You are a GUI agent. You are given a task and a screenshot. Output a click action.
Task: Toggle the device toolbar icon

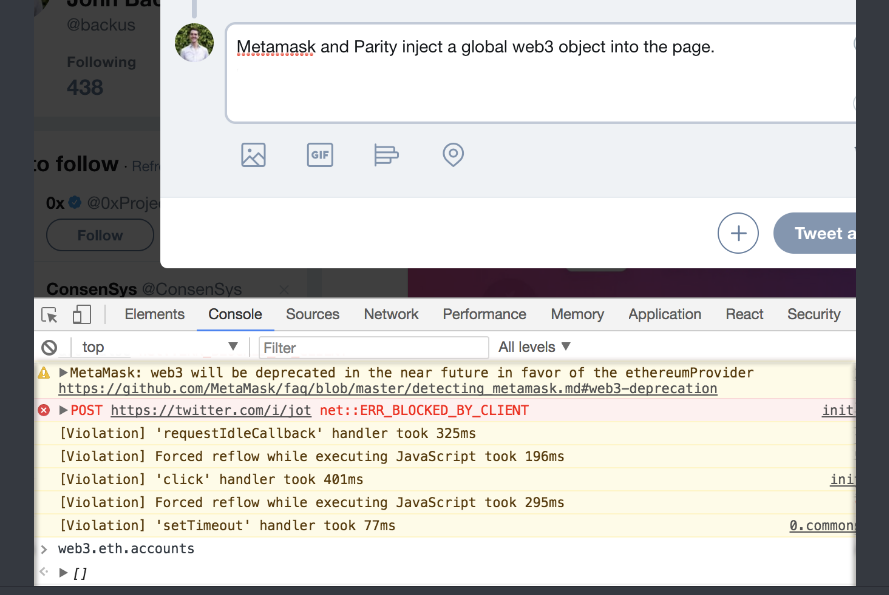(82, 314)
